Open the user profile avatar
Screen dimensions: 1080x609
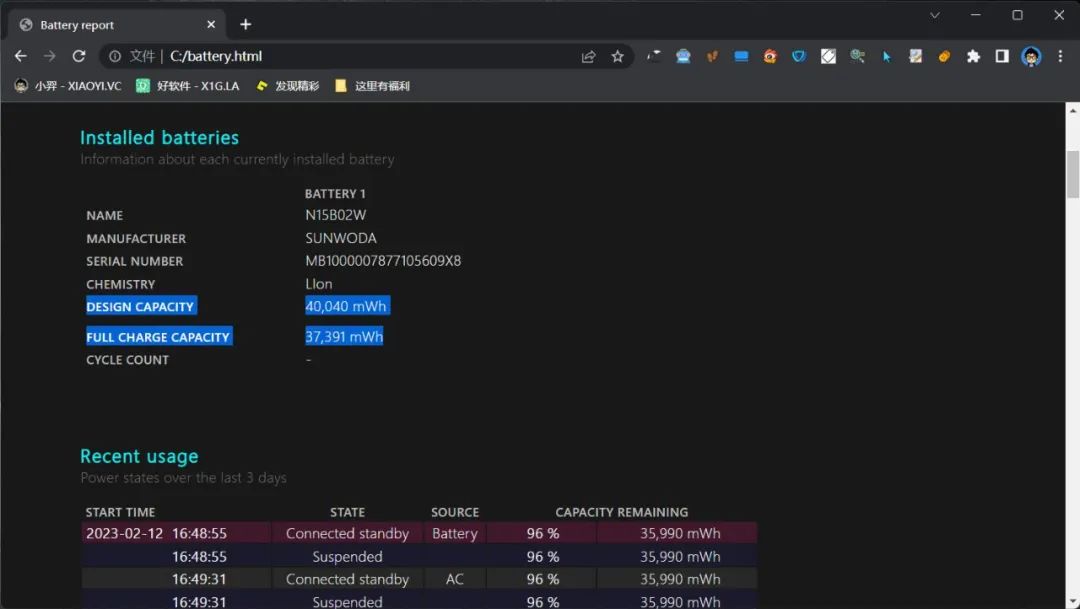1031,57
